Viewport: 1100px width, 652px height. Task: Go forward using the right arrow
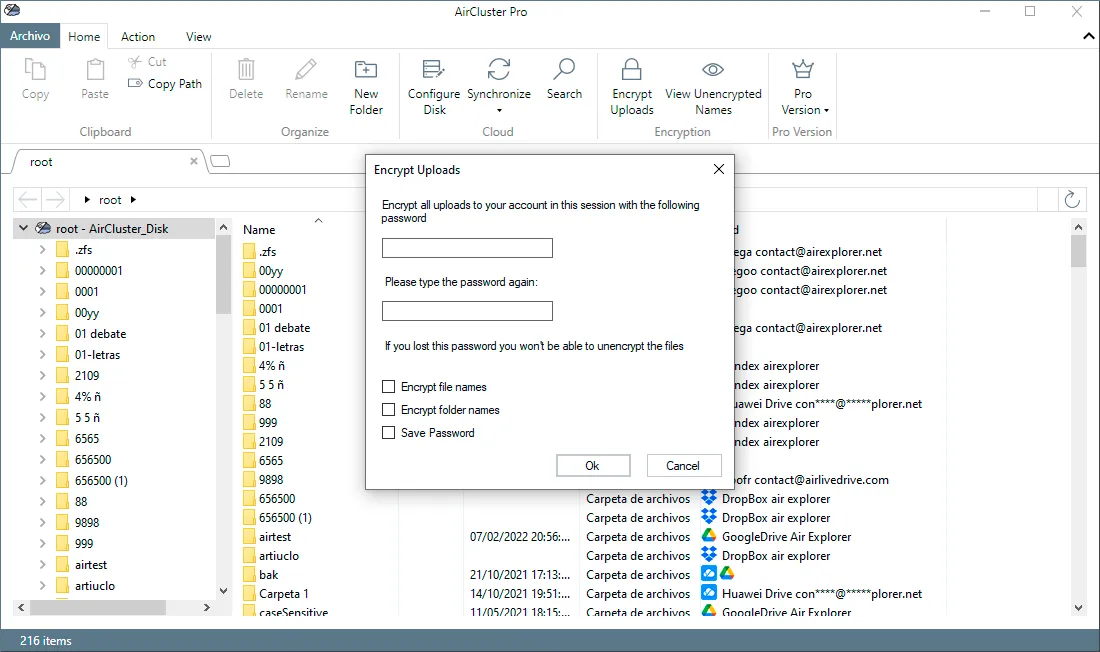[x=55, y=199]
